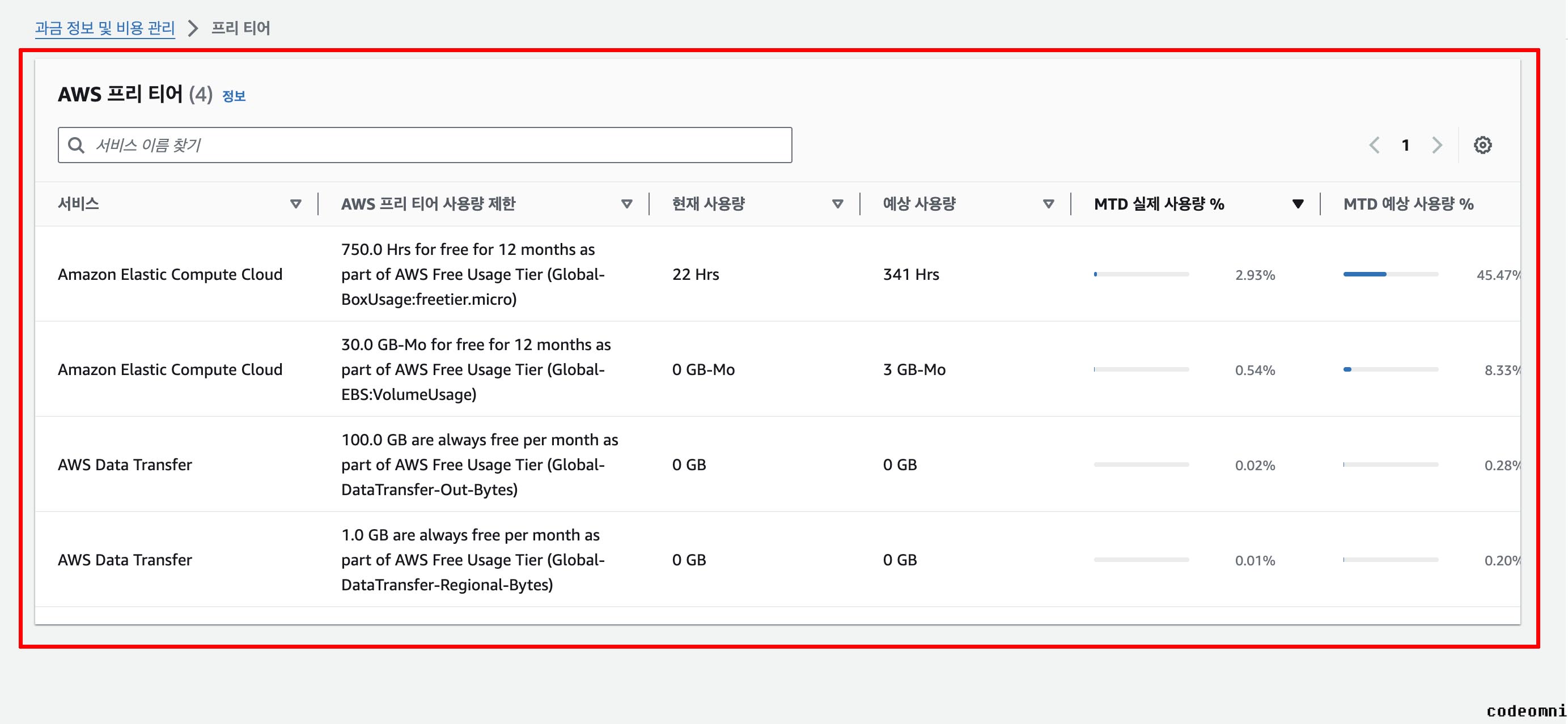1568x724 pixels.
Task: Select AWS Data Transfer Out-Bytes row
Action: [125, 465]
